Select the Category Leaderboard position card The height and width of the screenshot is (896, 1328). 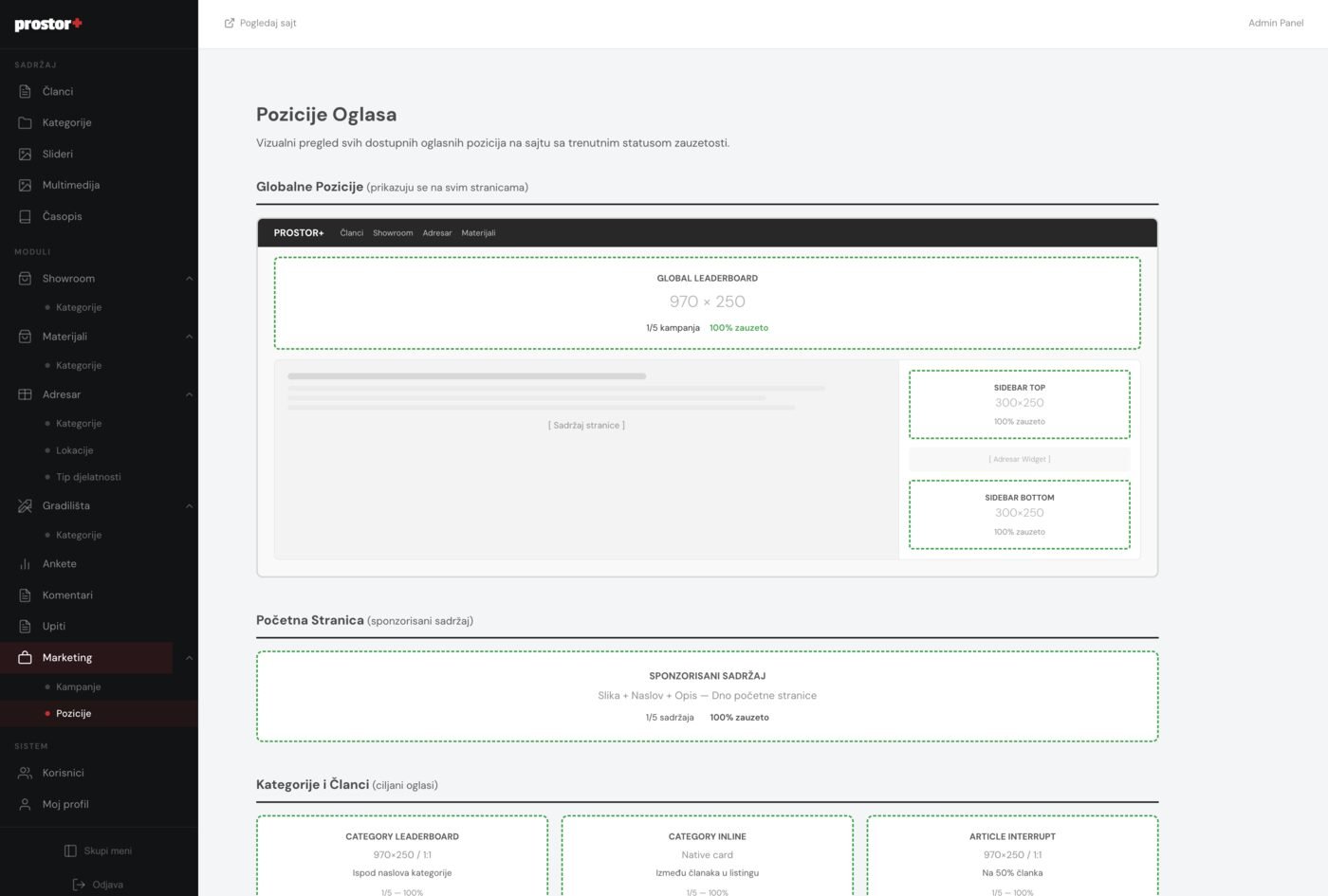click(402, 855)
